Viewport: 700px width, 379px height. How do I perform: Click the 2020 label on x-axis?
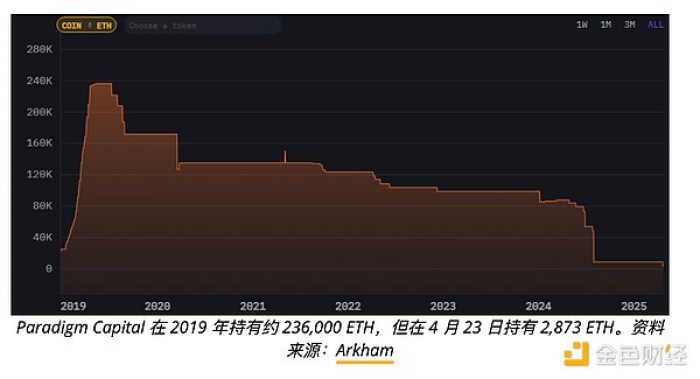click(157, 306)
